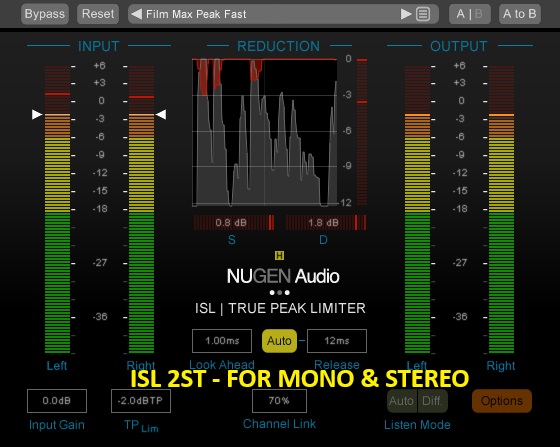560x447 pixels.
Task: Click the 0.8 dB steady reduction meter
Action: coord(234,222)
